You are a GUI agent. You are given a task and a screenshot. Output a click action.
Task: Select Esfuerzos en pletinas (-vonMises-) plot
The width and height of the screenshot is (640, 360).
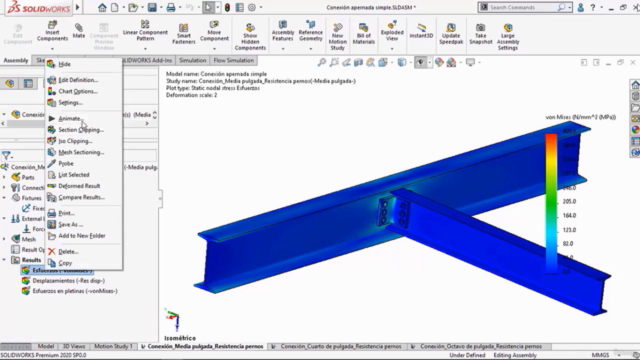pos(75,291)
